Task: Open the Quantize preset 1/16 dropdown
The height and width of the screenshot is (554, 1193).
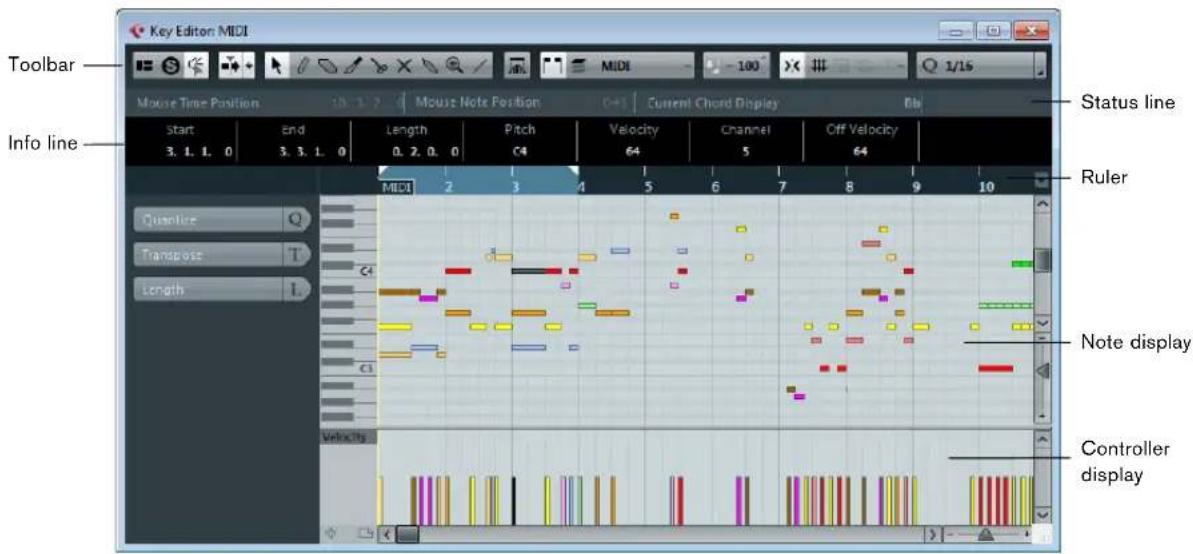Action: [x=974, y=66]
